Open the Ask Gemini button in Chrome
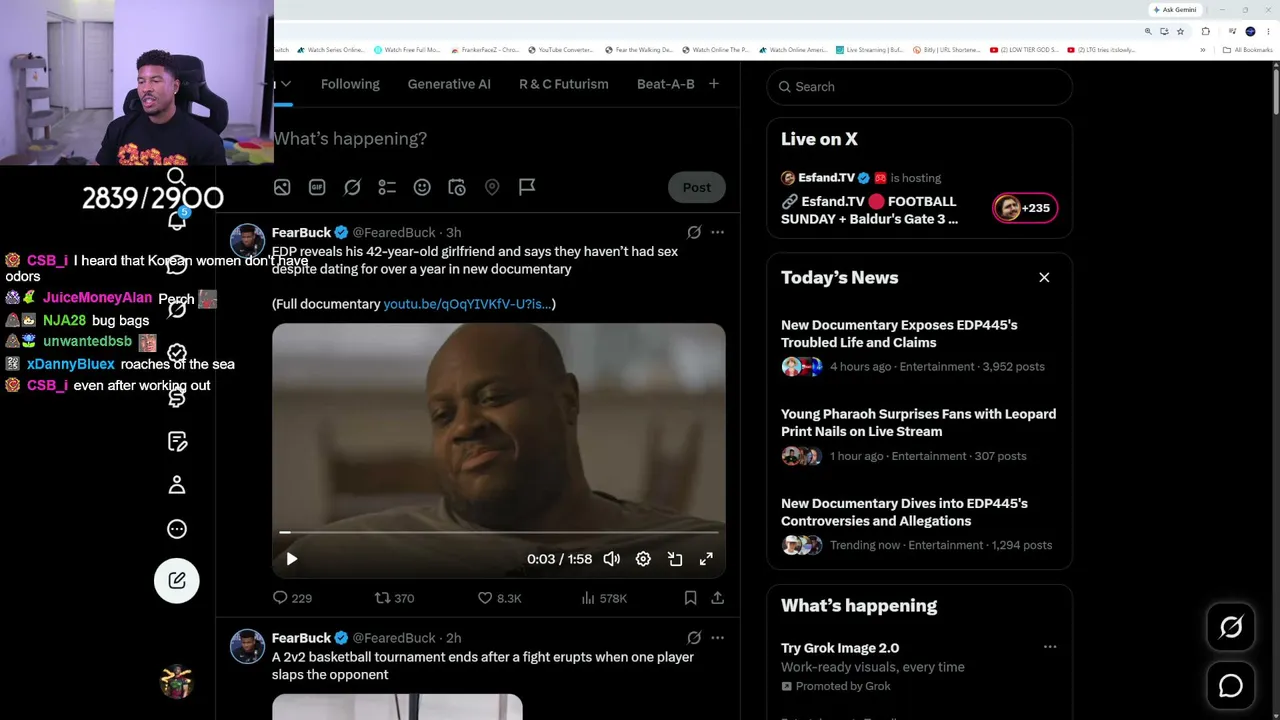 point(1175,10)
